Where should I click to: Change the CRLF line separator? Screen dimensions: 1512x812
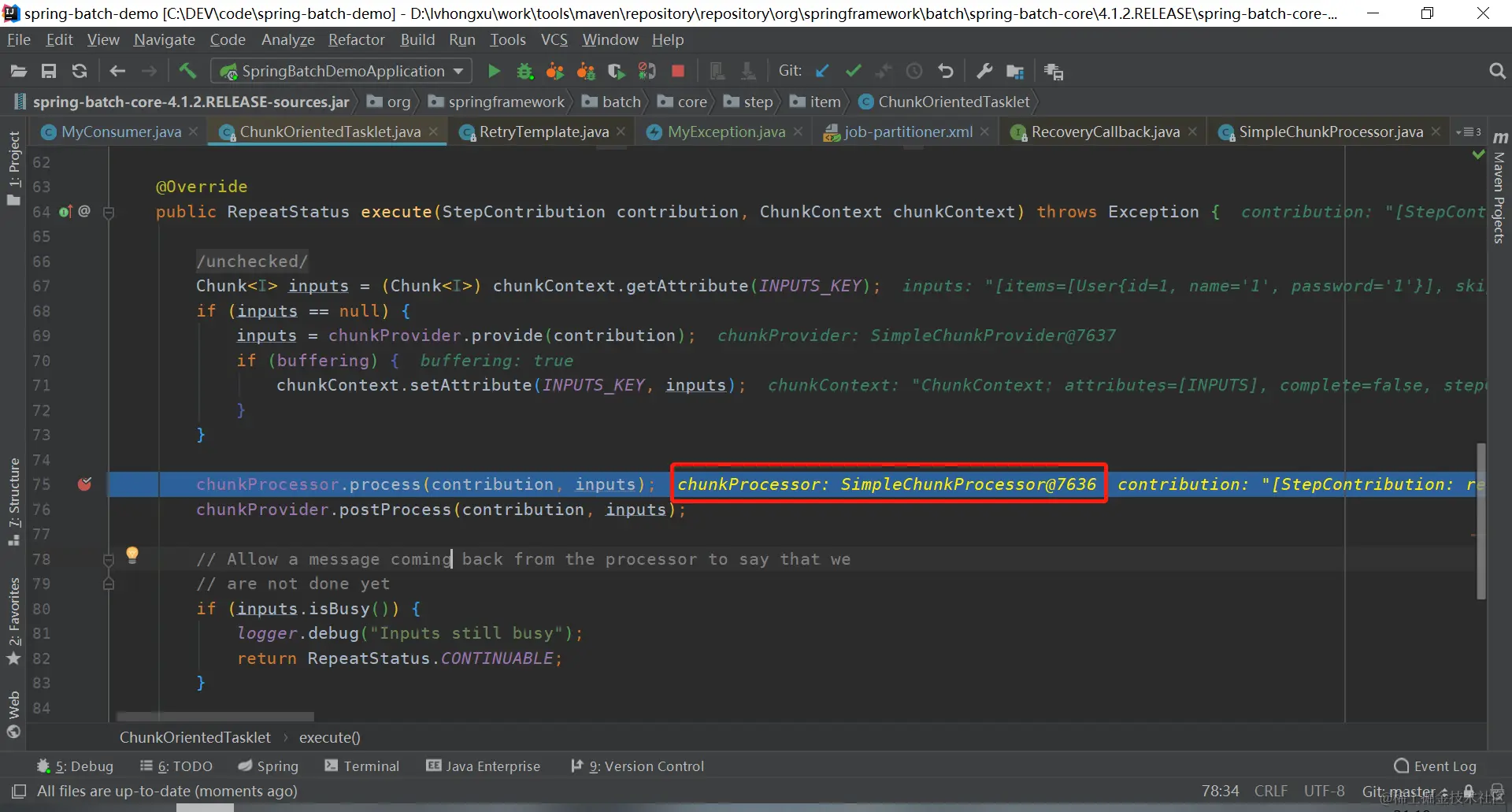point(1271,791)
